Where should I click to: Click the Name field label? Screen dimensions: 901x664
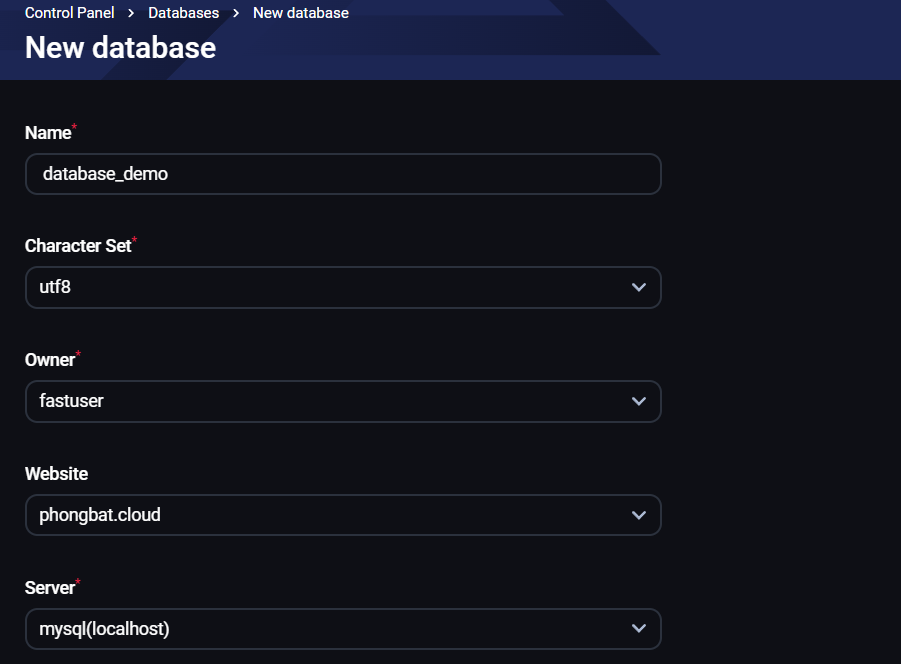[x=48, y=133]
